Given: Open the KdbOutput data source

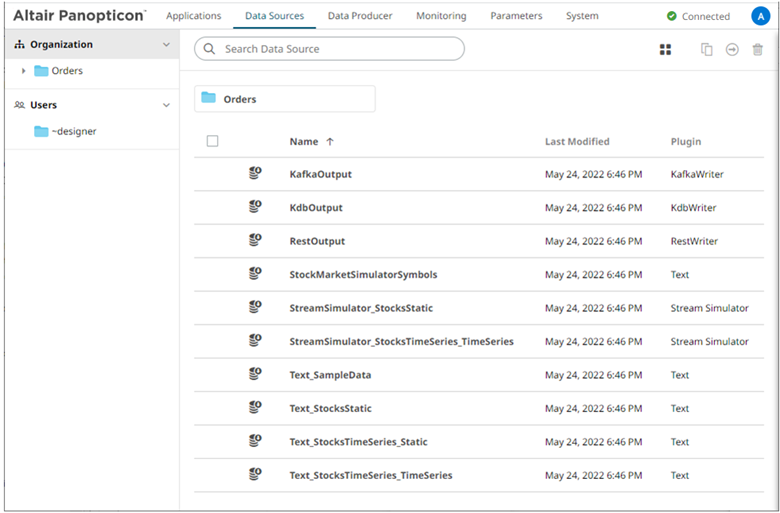Looking at the screenshot, I should coord(316,208).
